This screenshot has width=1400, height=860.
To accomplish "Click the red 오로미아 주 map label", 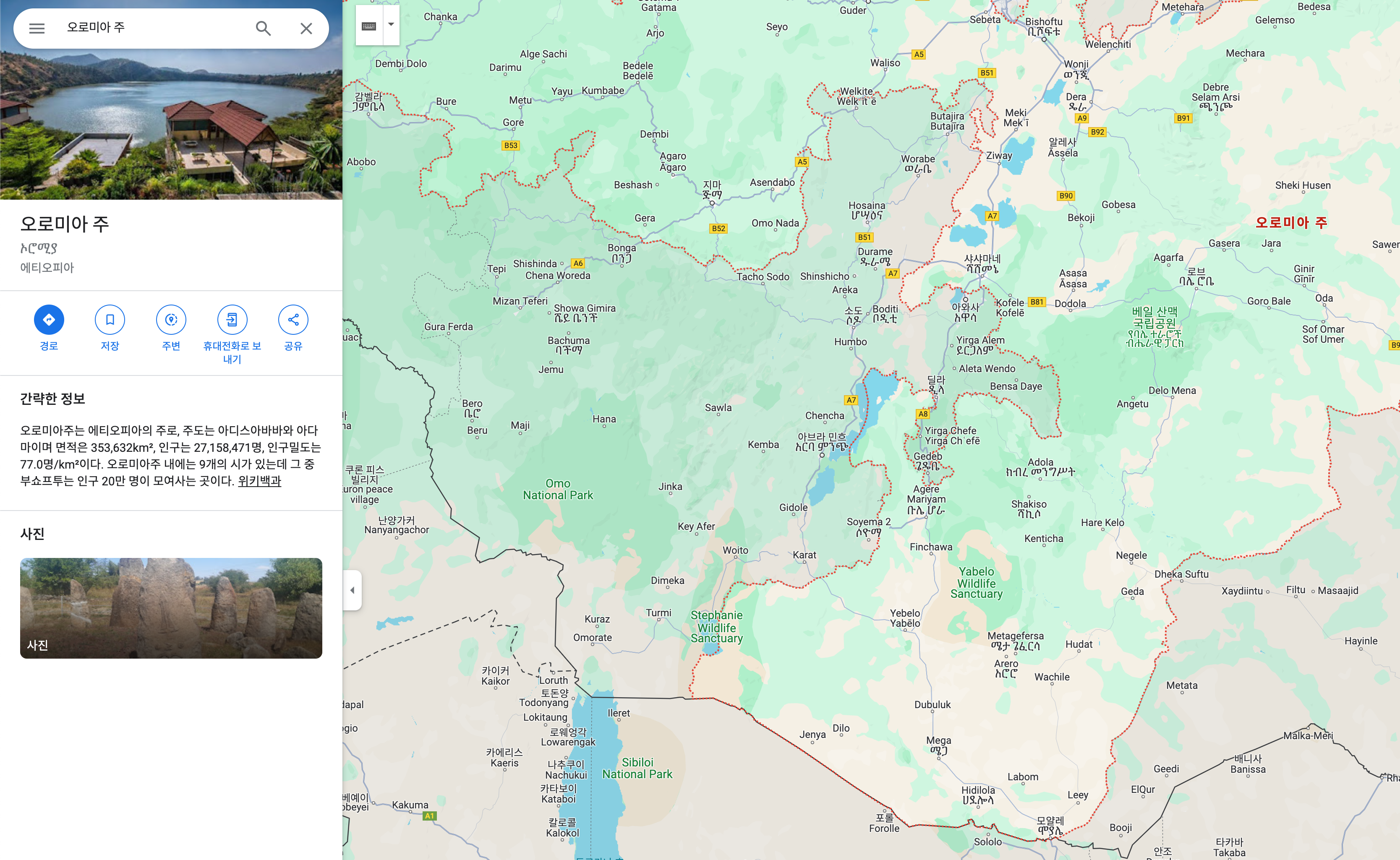I will [x=1291, y=222].
